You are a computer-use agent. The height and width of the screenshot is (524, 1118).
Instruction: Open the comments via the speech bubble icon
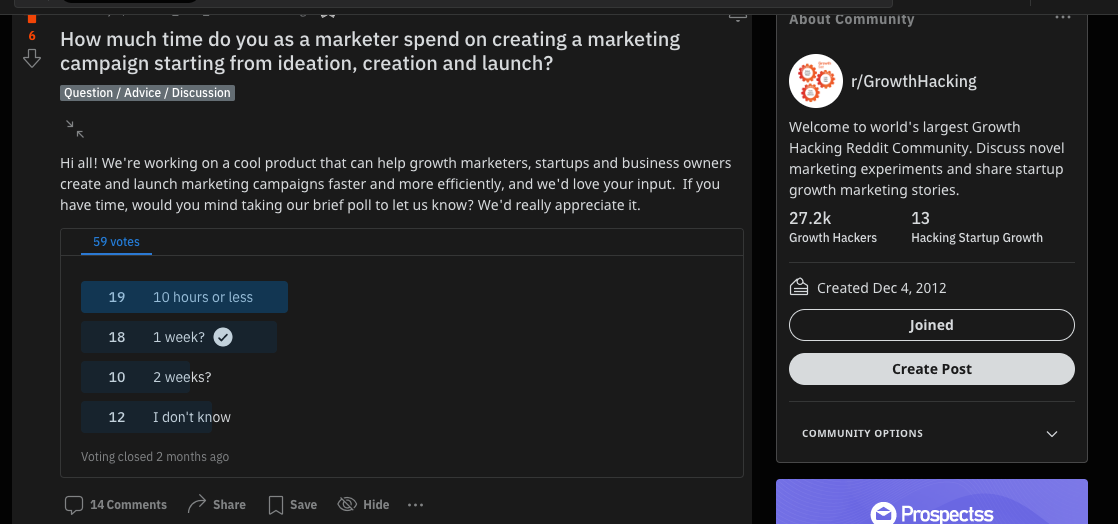pos(74,505)
